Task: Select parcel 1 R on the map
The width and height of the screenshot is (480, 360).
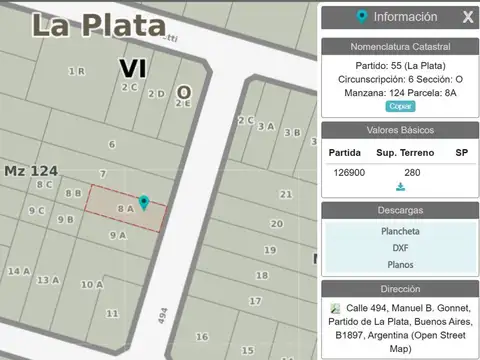Action: (77, 71)
